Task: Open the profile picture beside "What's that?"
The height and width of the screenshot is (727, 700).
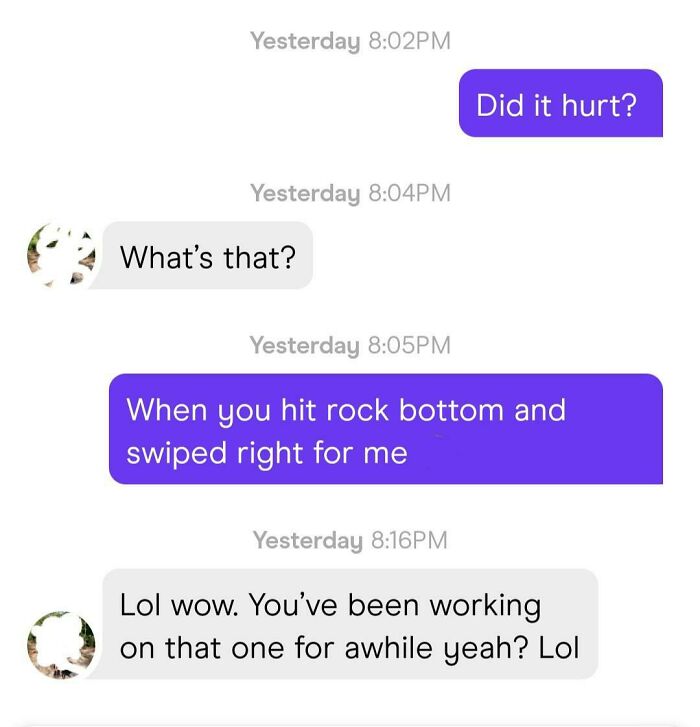Action: [x=61, y=255]
